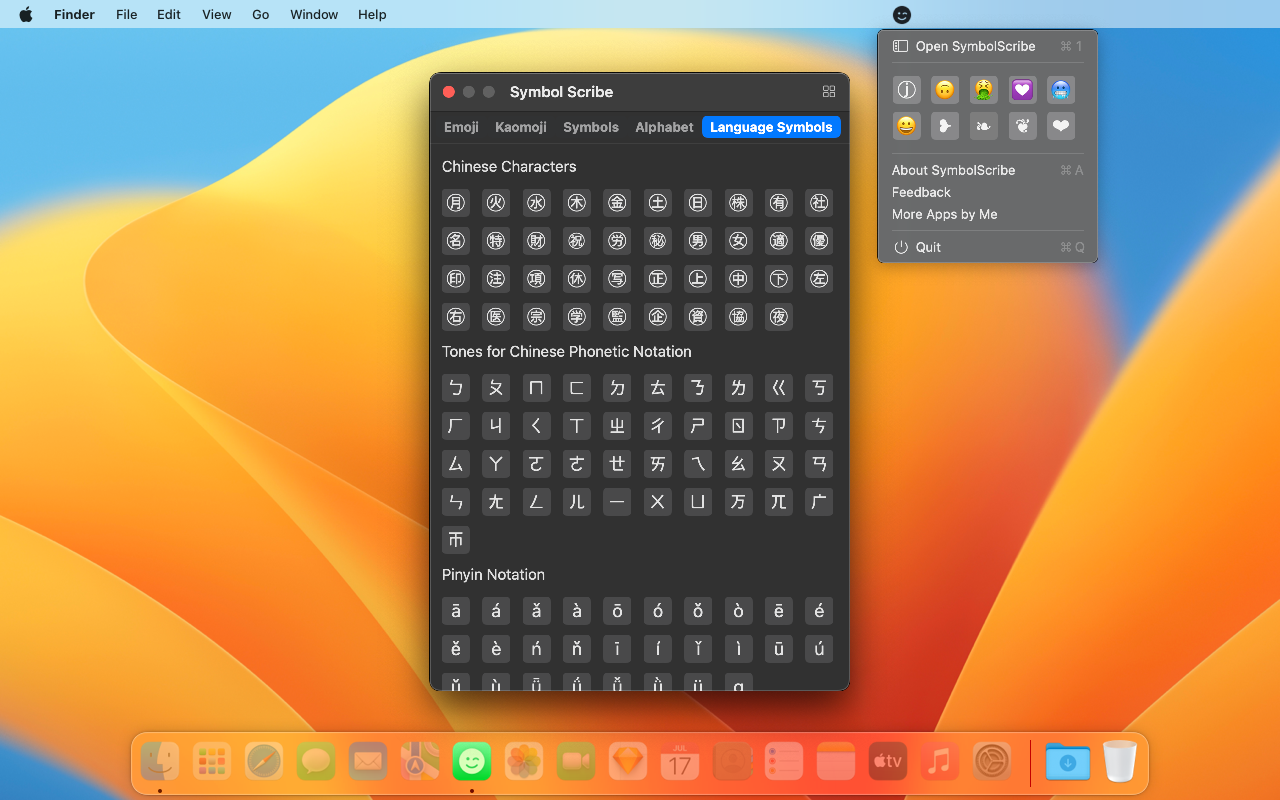The height and width of the screenshot is (800, 1280).
Task: Click the circled j symbol in popup
Action: (x=906, y=90)
